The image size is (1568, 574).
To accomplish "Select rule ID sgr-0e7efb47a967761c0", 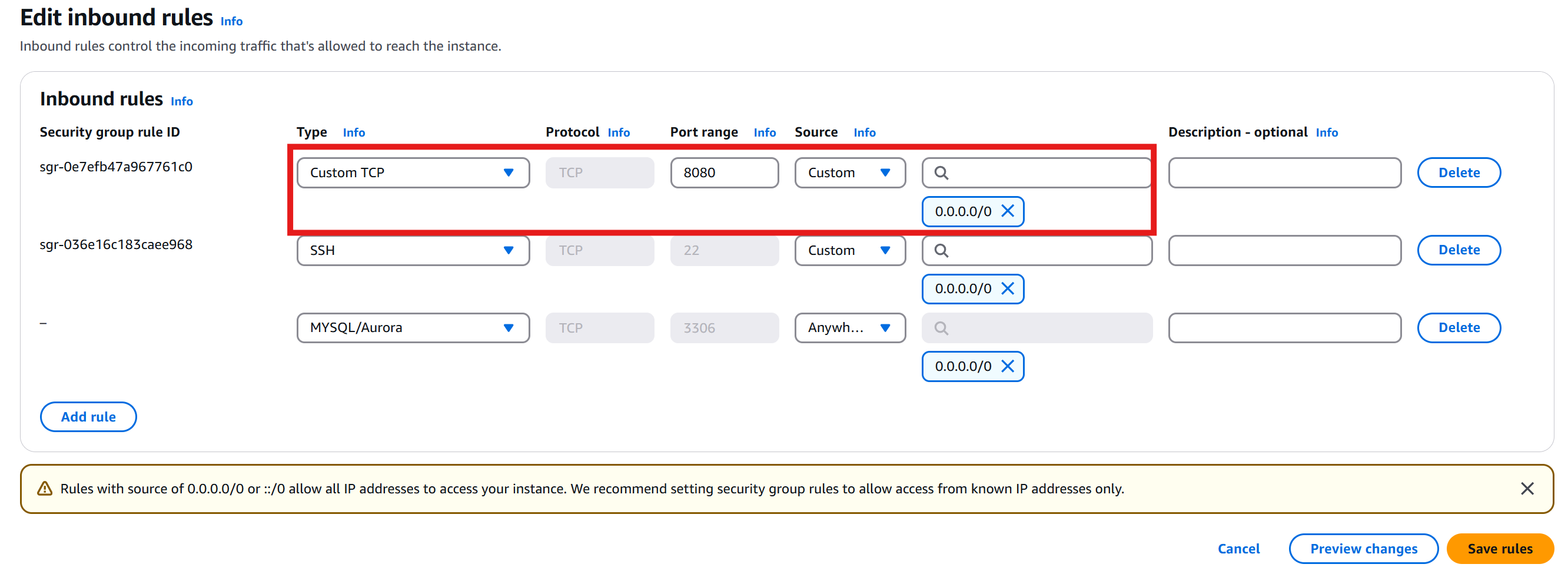I will (117, 167).
